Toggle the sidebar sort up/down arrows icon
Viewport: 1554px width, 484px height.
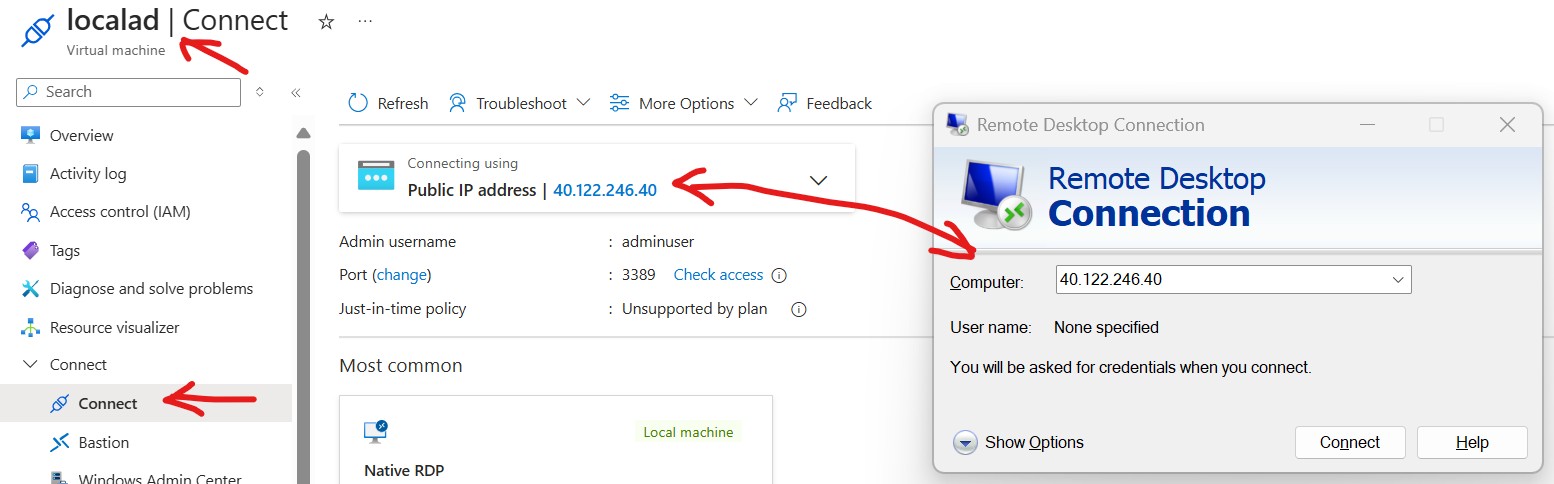260,92
